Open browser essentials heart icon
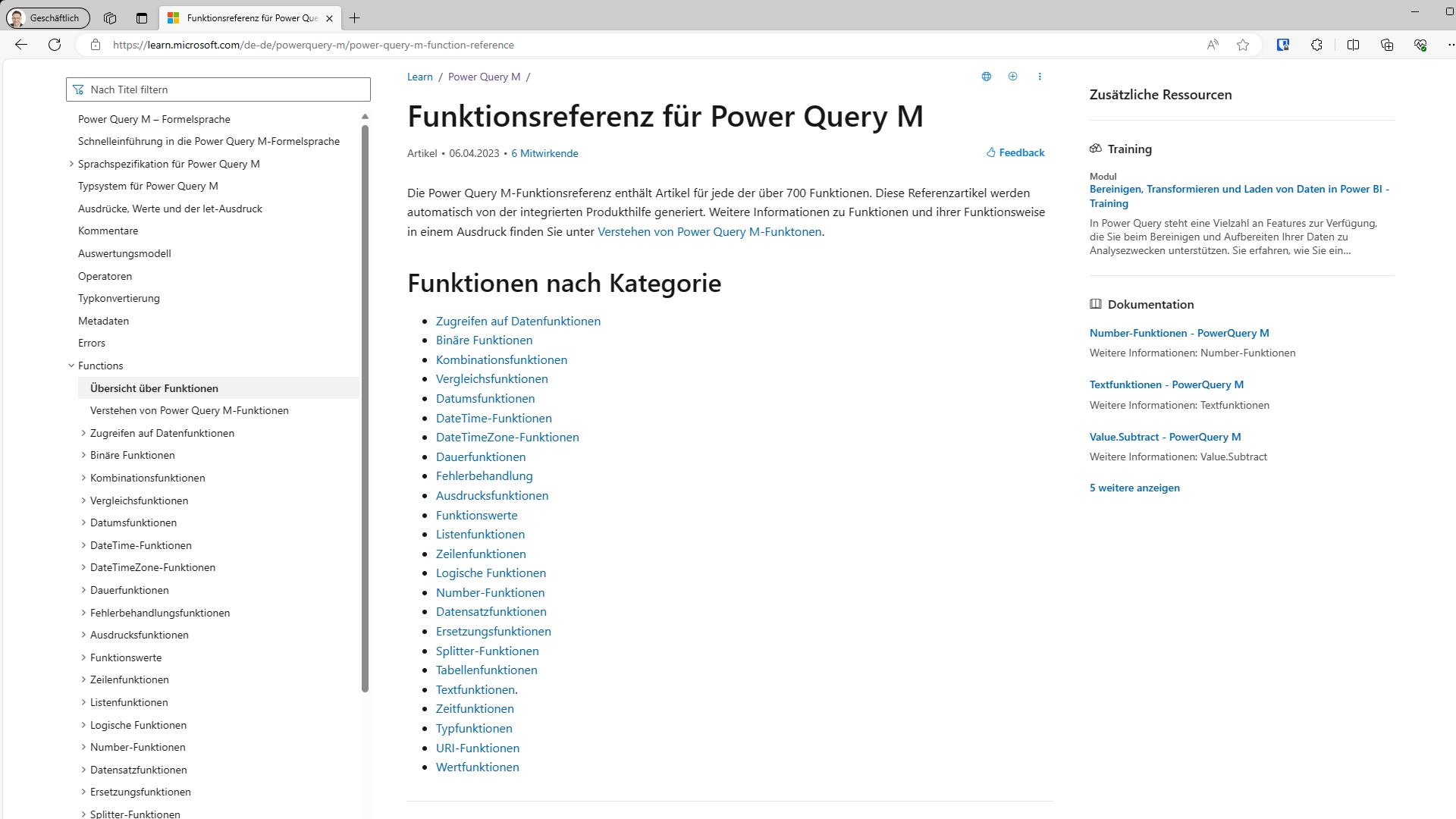The height and width of the screenshot is (819, 1456). pyautogui.click(x=1420, y=45)
